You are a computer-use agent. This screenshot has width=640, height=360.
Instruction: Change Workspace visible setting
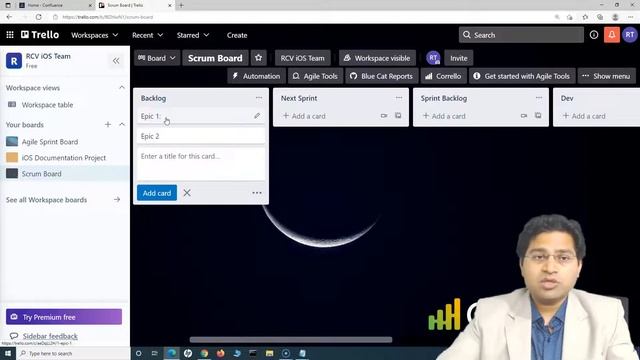[x=377, y=58]
